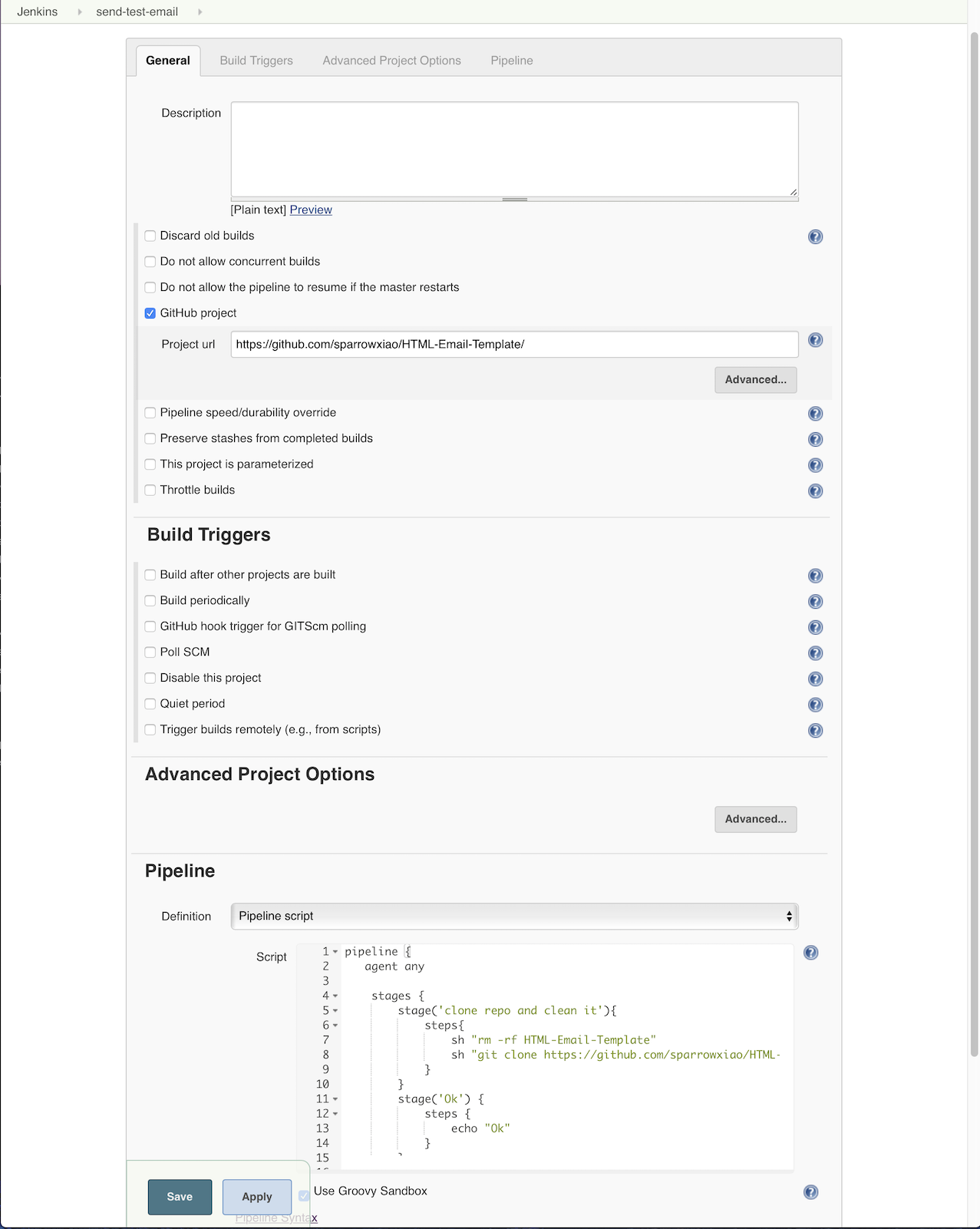Go to Jenkins breadcrumb home
The width and height of the screenshot is (980, 1229).
(x=38, y=12)
